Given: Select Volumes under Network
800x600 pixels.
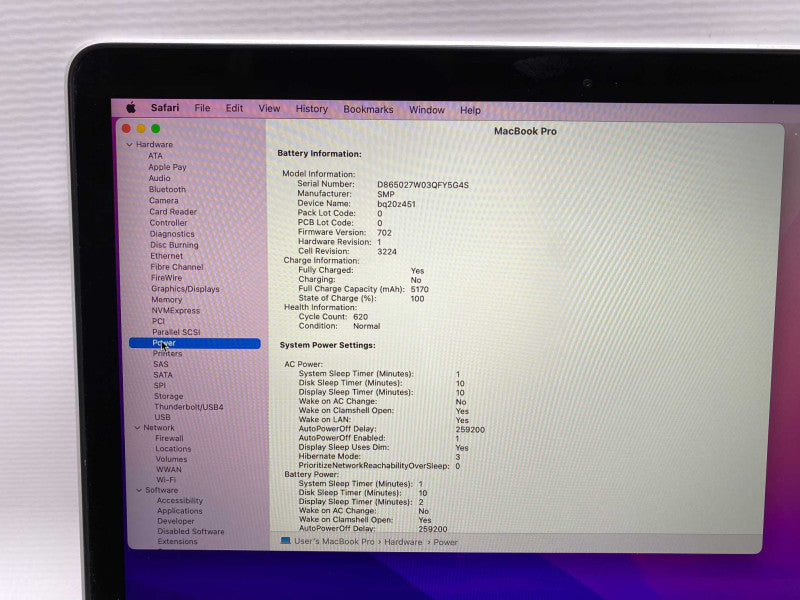Looking at the screenshot, I should pyautogui.click(x=171, y=459).
